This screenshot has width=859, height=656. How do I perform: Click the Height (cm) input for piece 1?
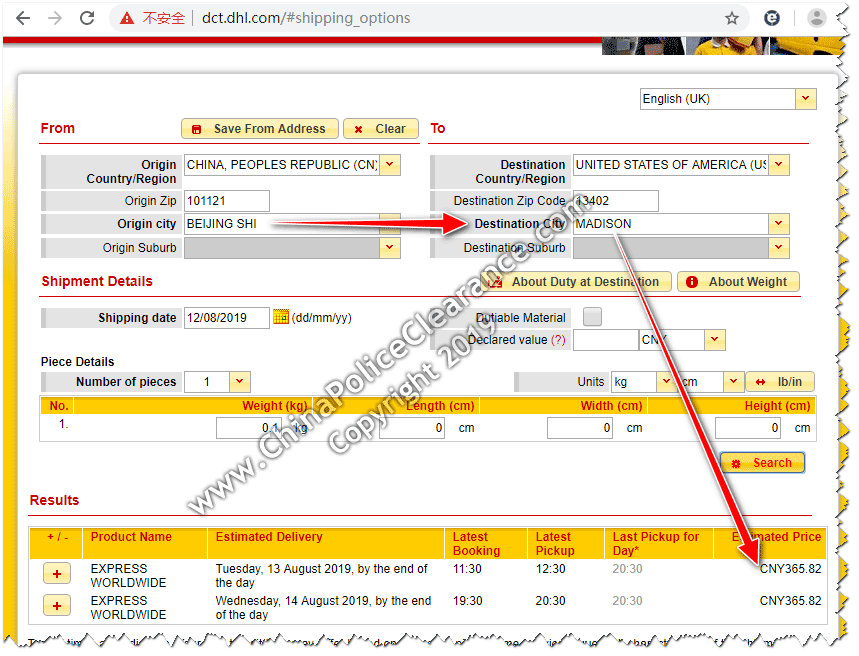(x=748, y=428)
